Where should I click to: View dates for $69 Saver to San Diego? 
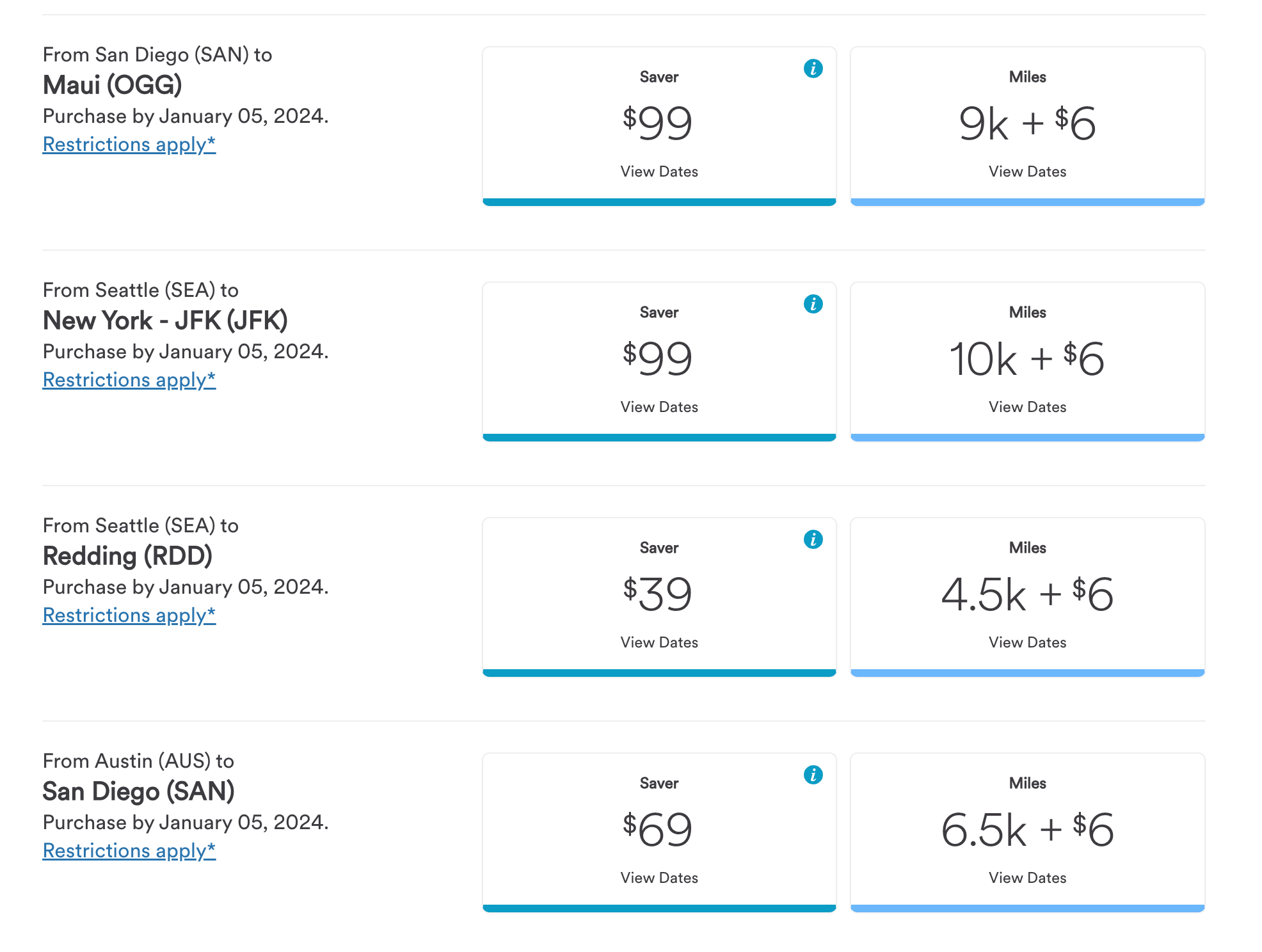(659, 878)
